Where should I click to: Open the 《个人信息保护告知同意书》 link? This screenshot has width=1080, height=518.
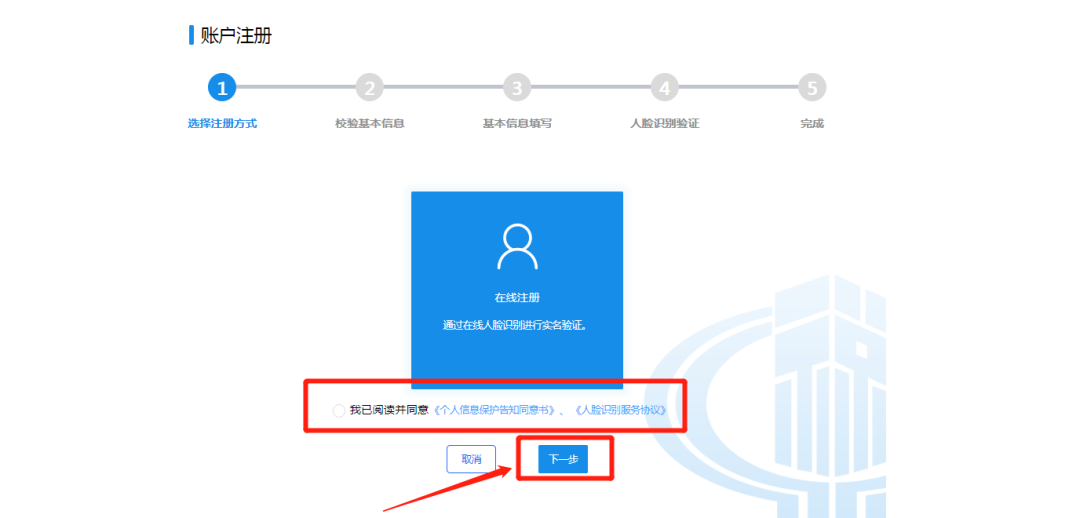[494, 410]
